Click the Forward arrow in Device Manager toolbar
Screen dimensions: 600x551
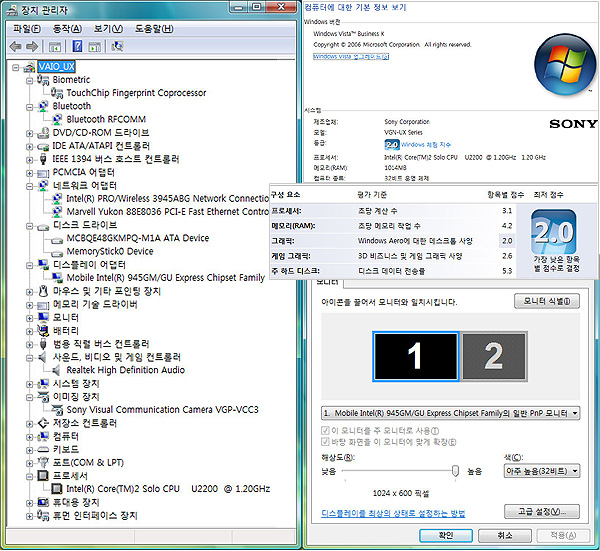point(32,47)
